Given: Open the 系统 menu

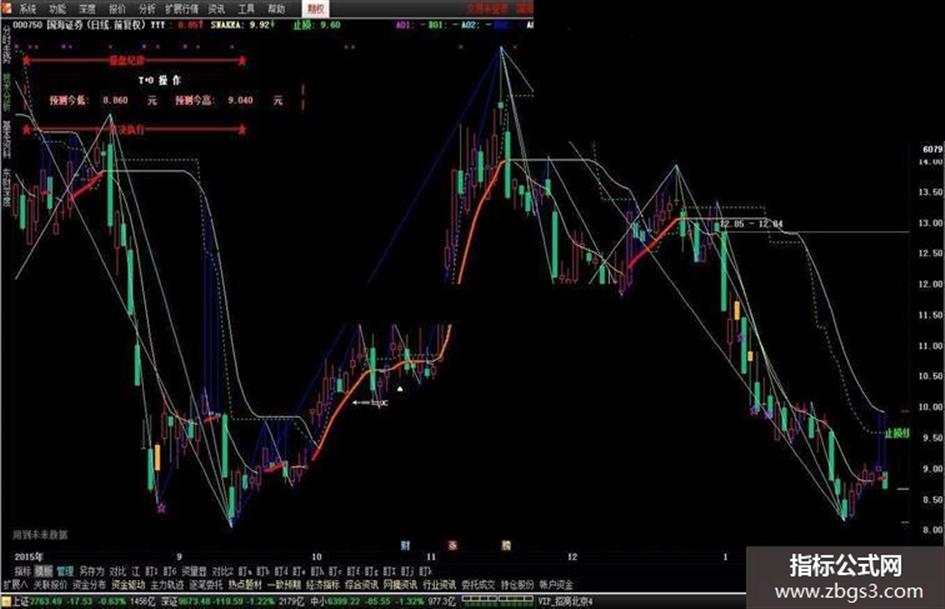Looking at the screenshot, I should coord(27,9).
